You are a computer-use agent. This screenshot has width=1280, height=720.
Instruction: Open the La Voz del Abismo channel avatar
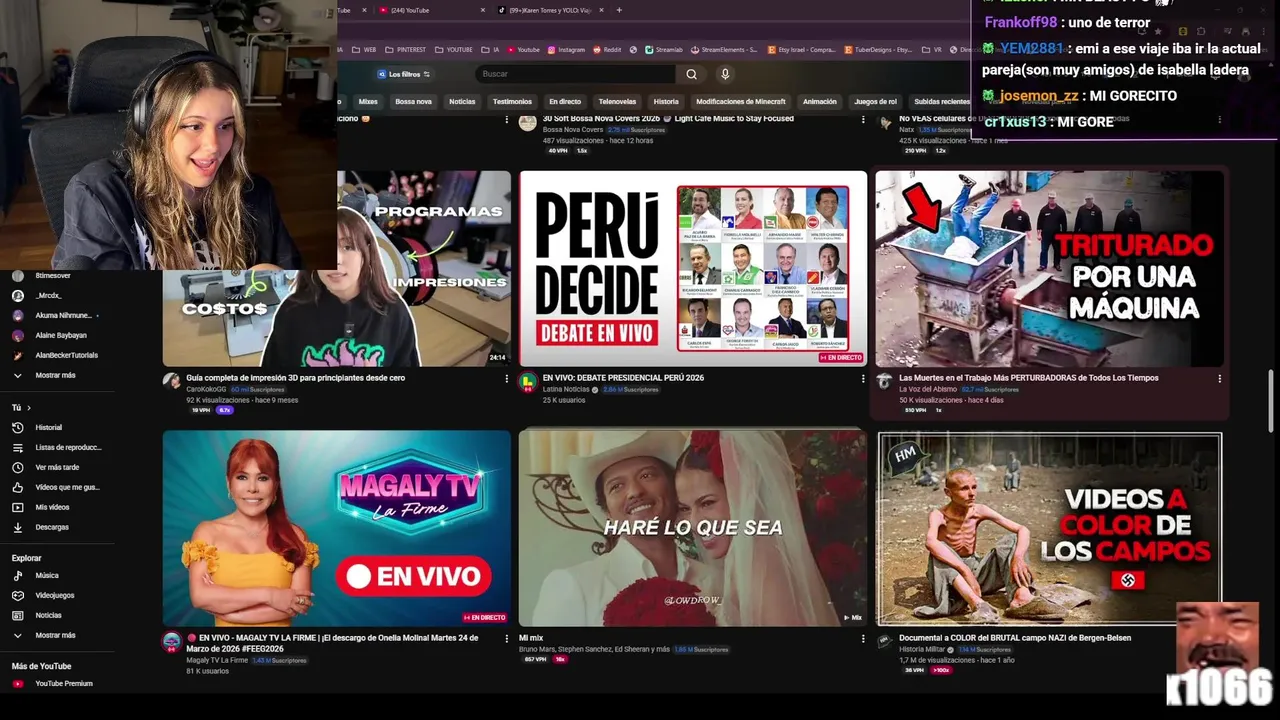click(884, 381)
